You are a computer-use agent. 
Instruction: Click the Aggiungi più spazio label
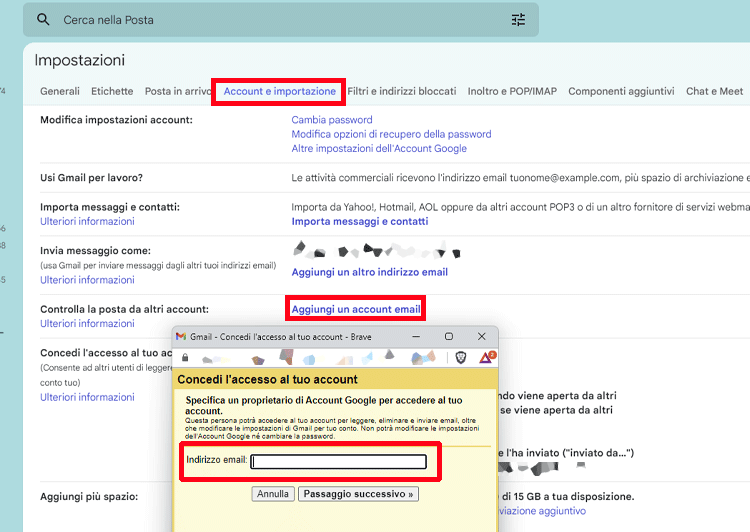(89, 497)
